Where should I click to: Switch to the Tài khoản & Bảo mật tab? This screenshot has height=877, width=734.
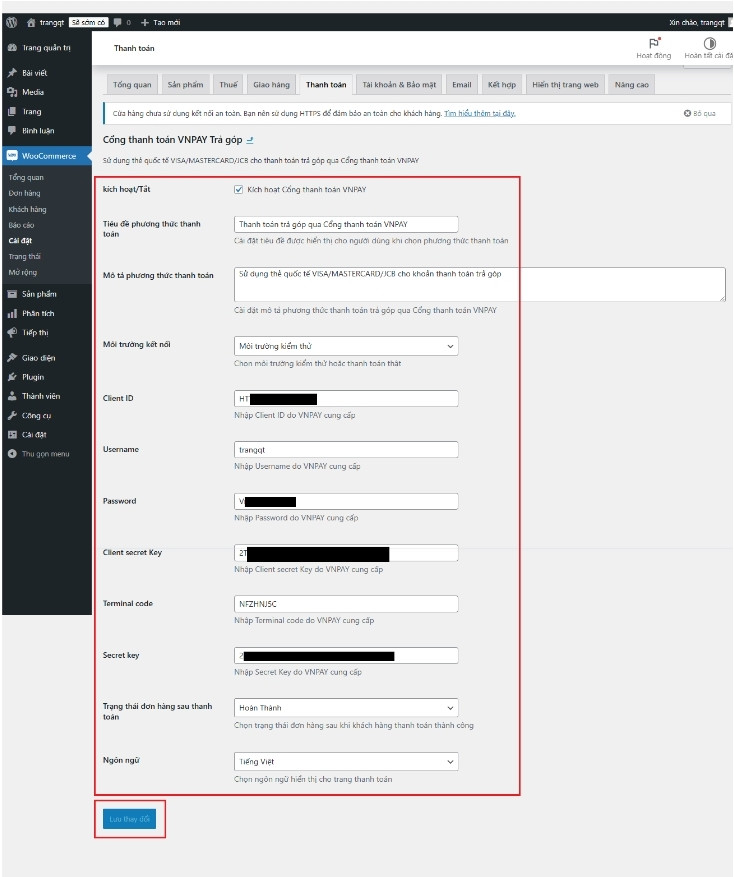click(x=398, y=85)
